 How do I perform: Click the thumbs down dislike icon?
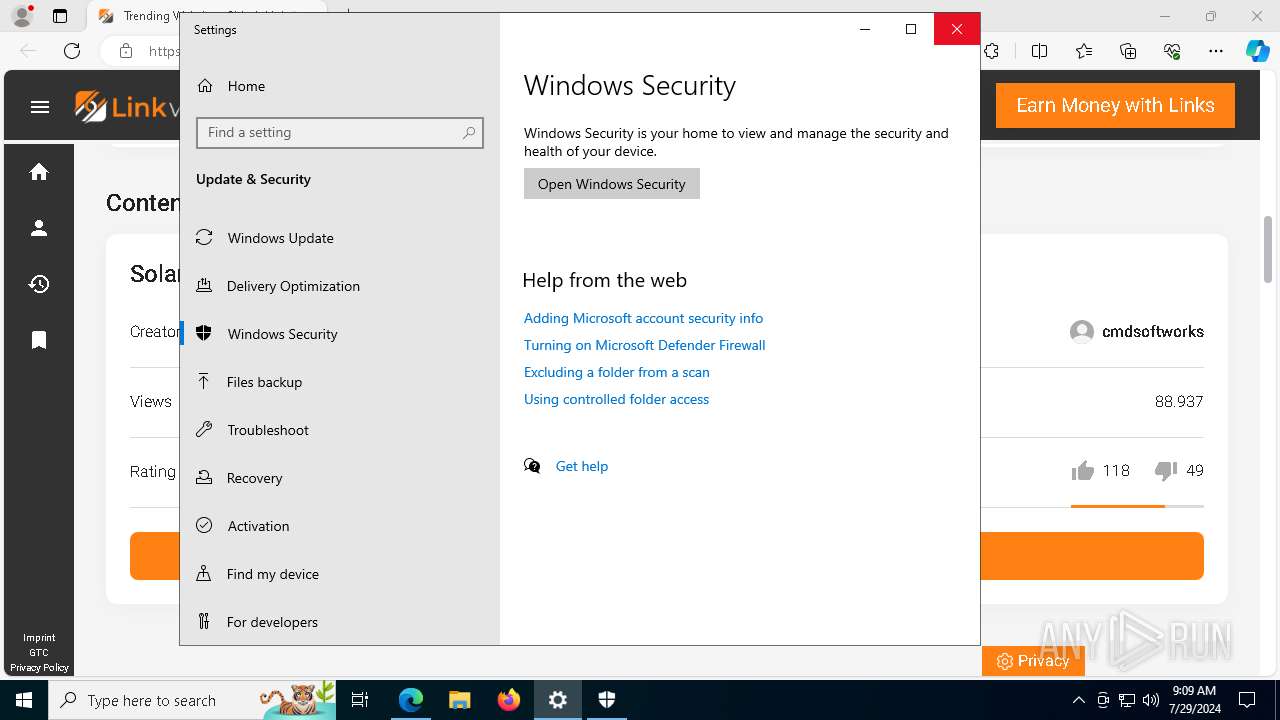1165,471
